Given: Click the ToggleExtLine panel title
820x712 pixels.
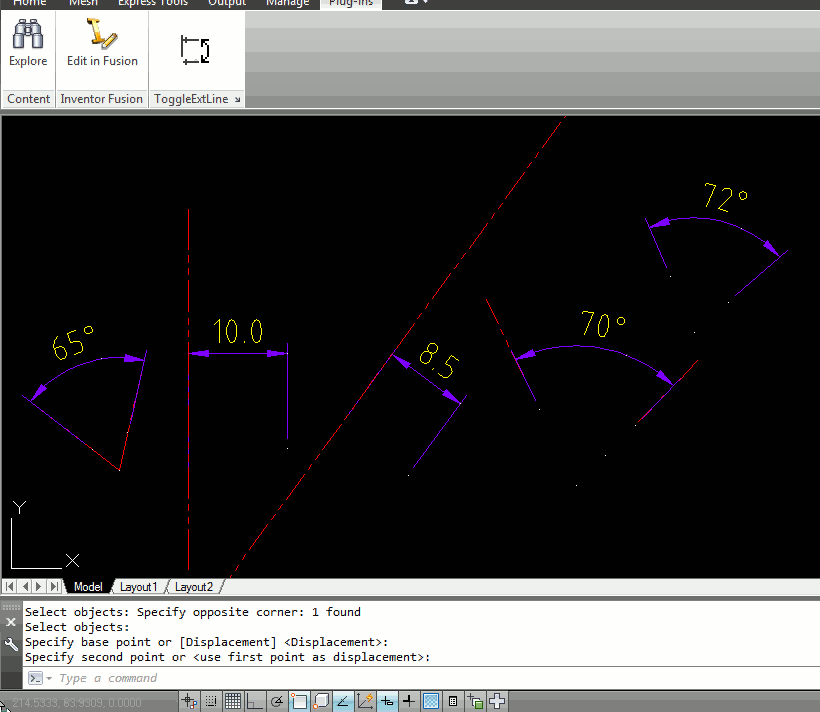Looking at the screenshot, I should point(191,99).
